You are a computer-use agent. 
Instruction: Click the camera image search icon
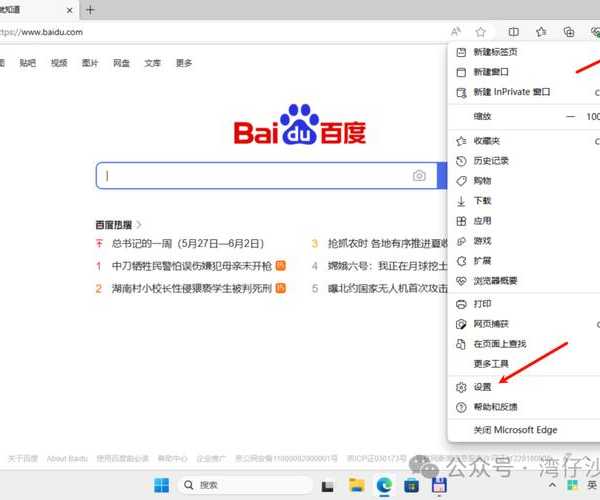(419, 176)
